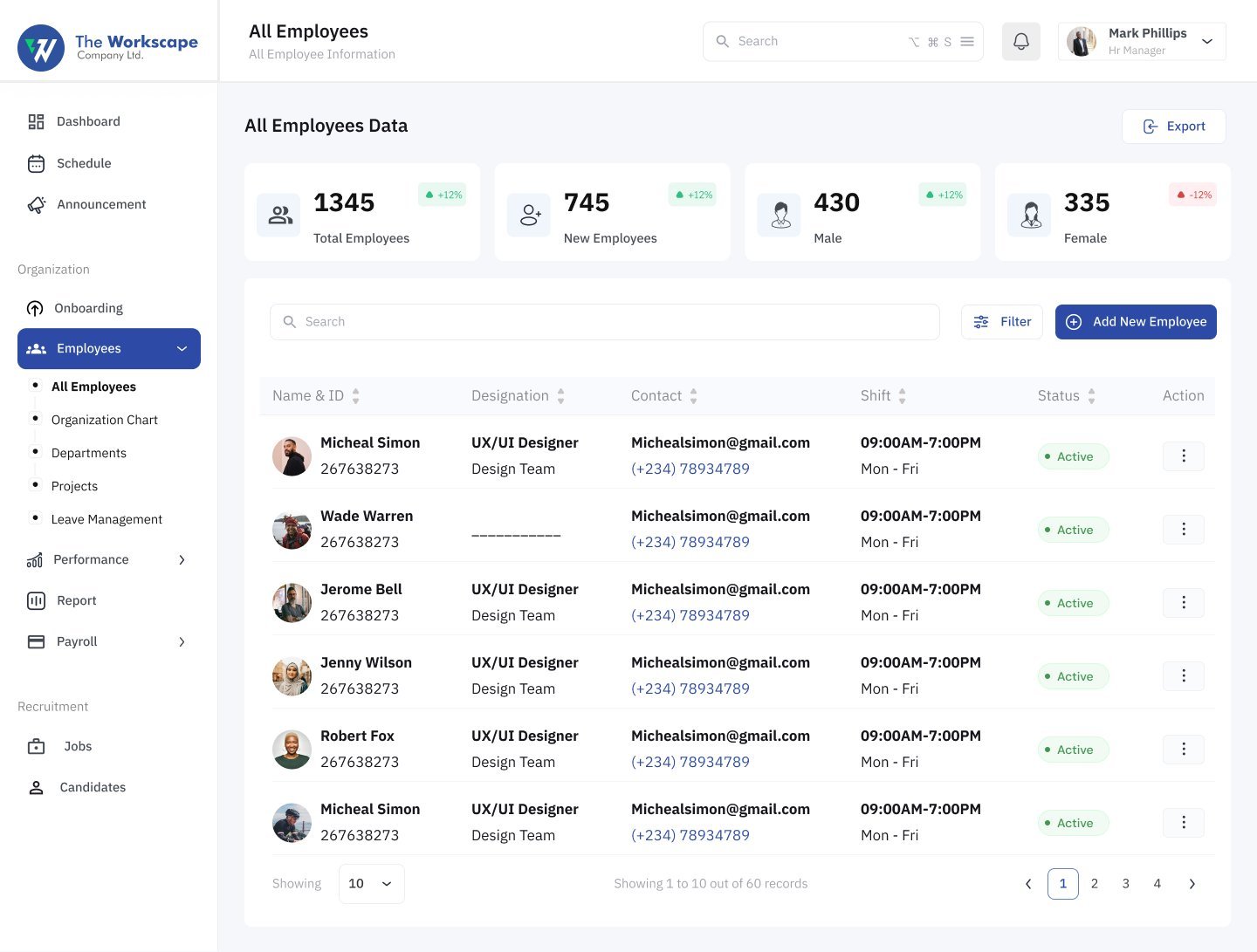Select Departments in sidebar
This screenshot has width=1257, height=952.
pyautogui.click(x=89, y=453)
